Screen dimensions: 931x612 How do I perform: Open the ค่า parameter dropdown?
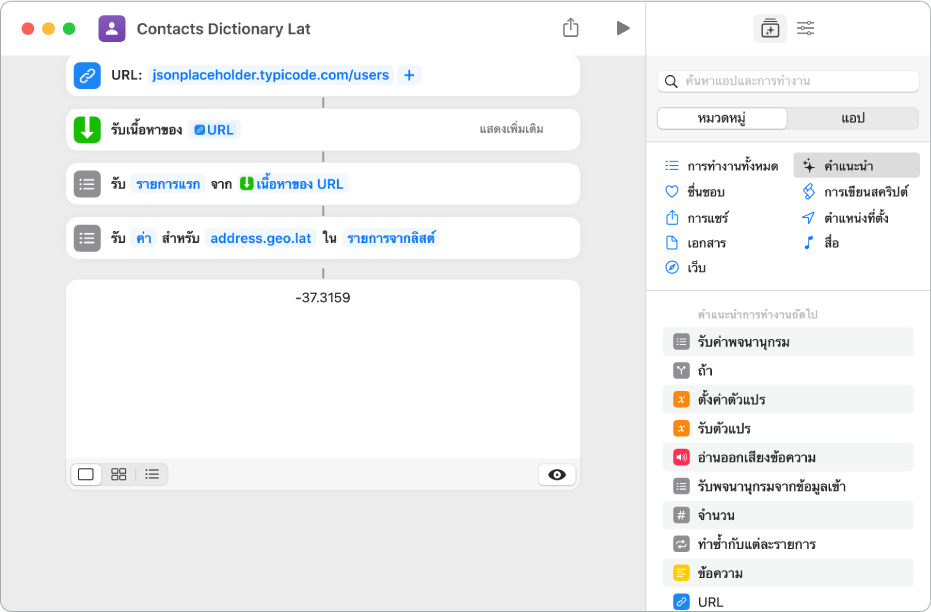(x=144, y=238)
